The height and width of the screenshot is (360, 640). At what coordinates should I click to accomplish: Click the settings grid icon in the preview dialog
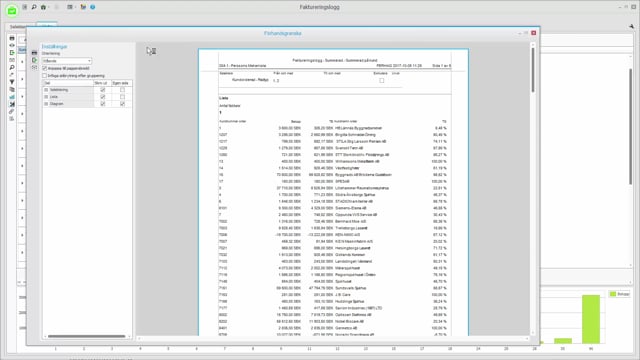click(x=34, y=67)
